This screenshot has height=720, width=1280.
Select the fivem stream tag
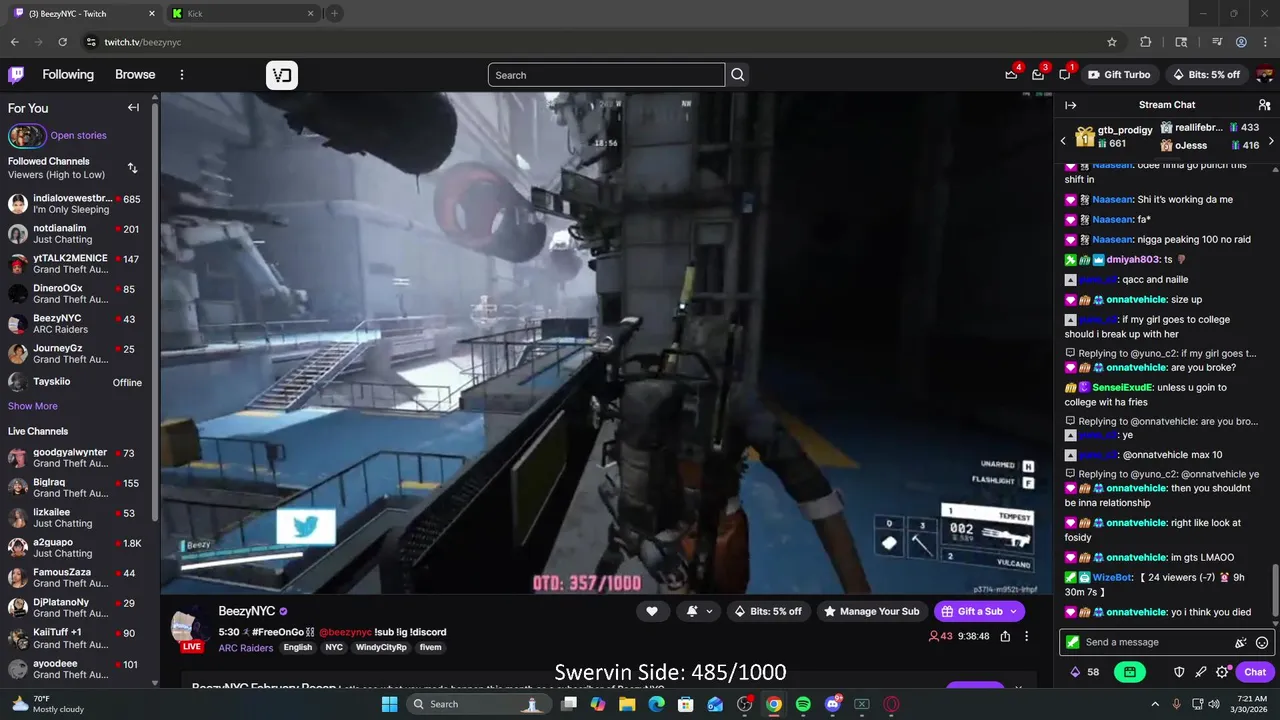coord(430,647)
